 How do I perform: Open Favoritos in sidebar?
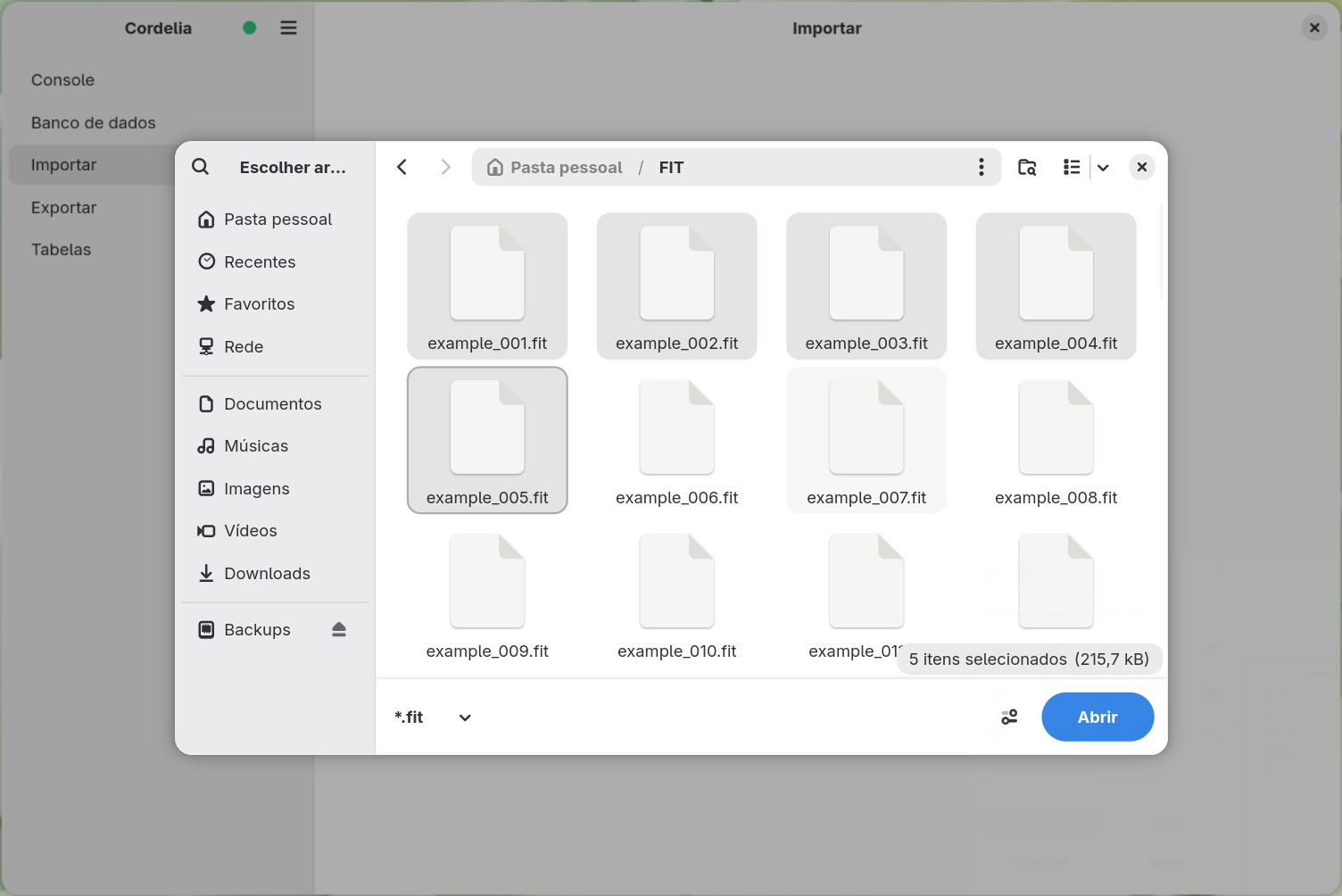click(x=276, y=304)
